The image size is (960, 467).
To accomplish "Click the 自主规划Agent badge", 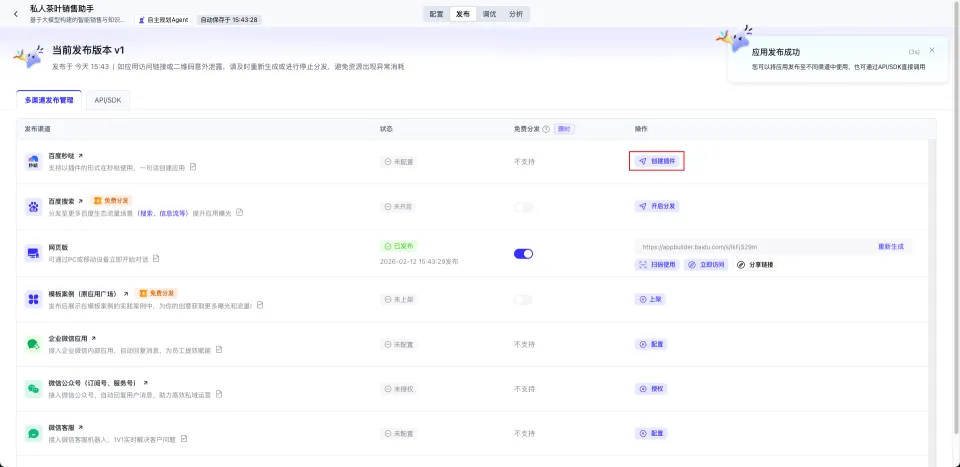I will [163, 20].
